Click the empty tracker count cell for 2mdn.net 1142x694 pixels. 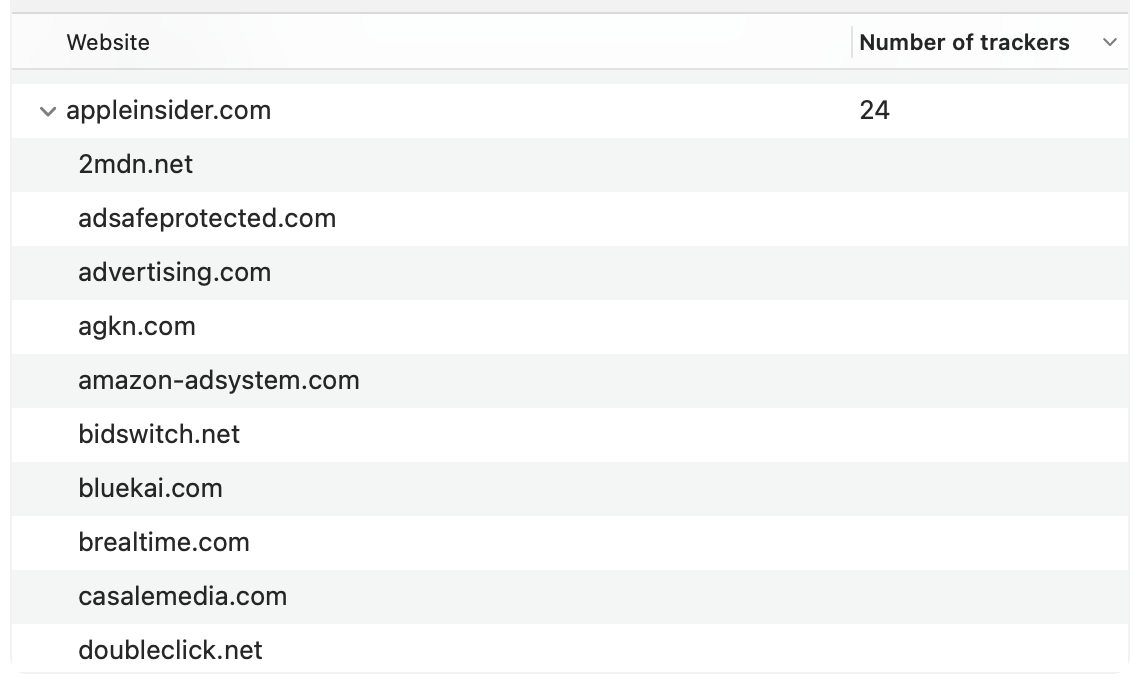tap(985, 165)
